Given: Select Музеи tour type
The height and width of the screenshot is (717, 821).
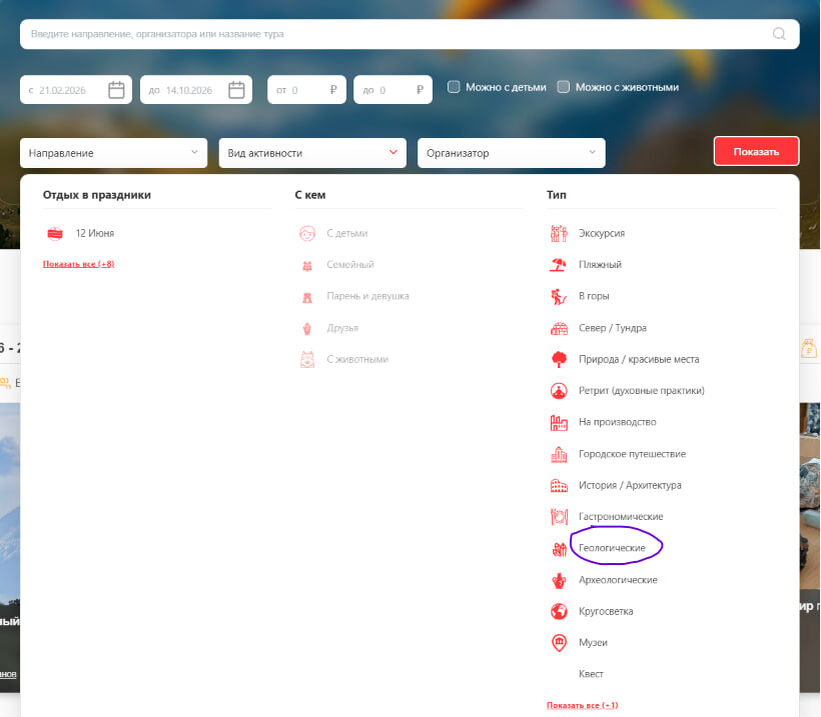Looking at the screenshot, I should click(593, 643).
